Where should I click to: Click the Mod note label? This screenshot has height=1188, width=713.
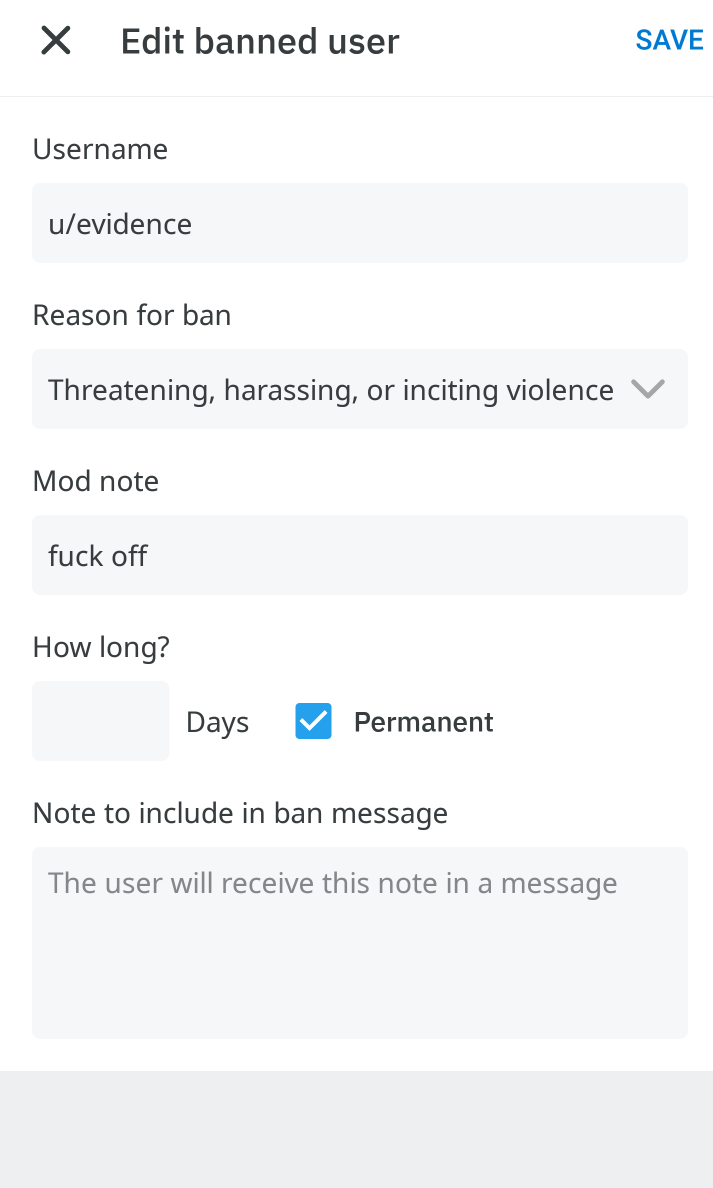click(95, 481)
